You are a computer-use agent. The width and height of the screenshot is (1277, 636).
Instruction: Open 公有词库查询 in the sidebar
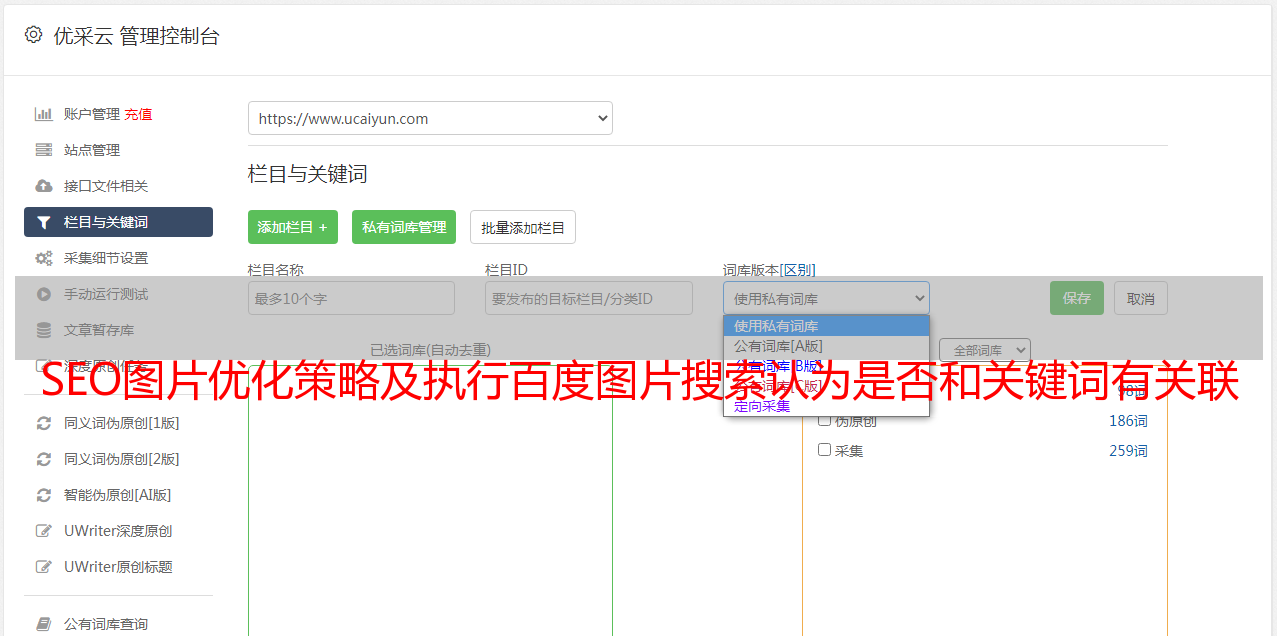click(106, 624)
